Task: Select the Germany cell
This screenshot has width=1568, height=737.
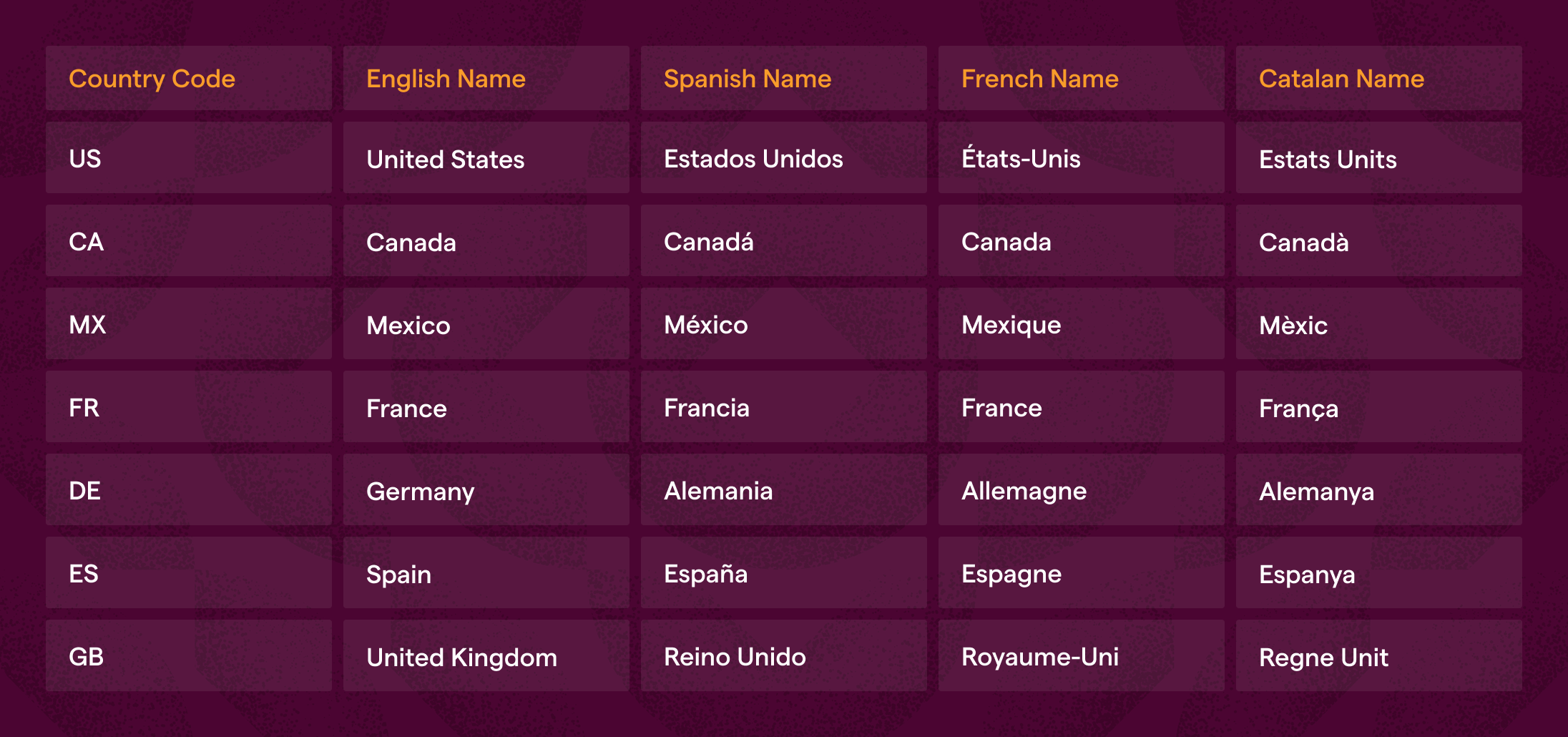Action: pyautogui.click(x=486, y=489)
